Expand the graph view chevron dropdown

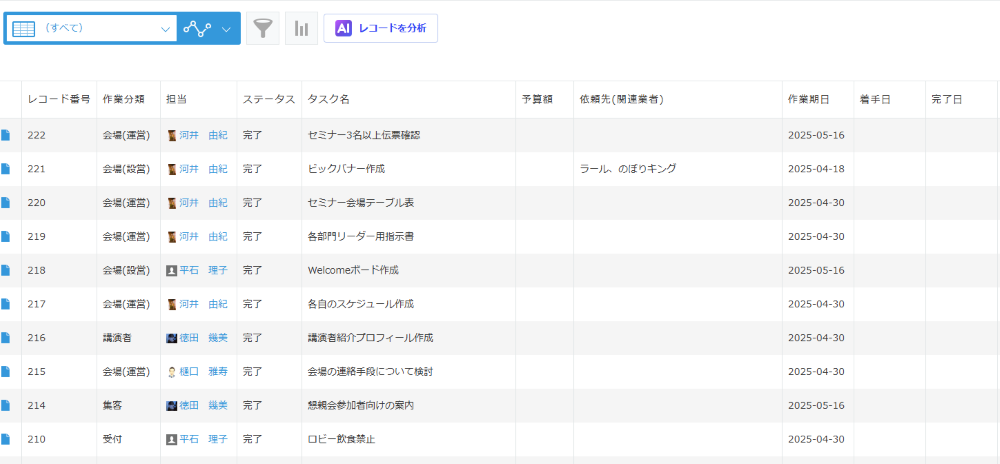[x=226, y=29]
